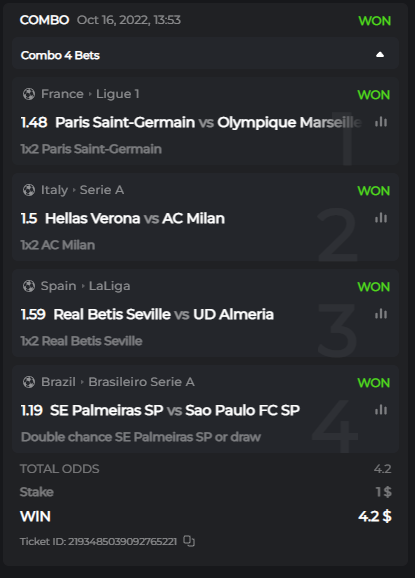Open Serie A league link
415x578 pixels.
[102, 190]
